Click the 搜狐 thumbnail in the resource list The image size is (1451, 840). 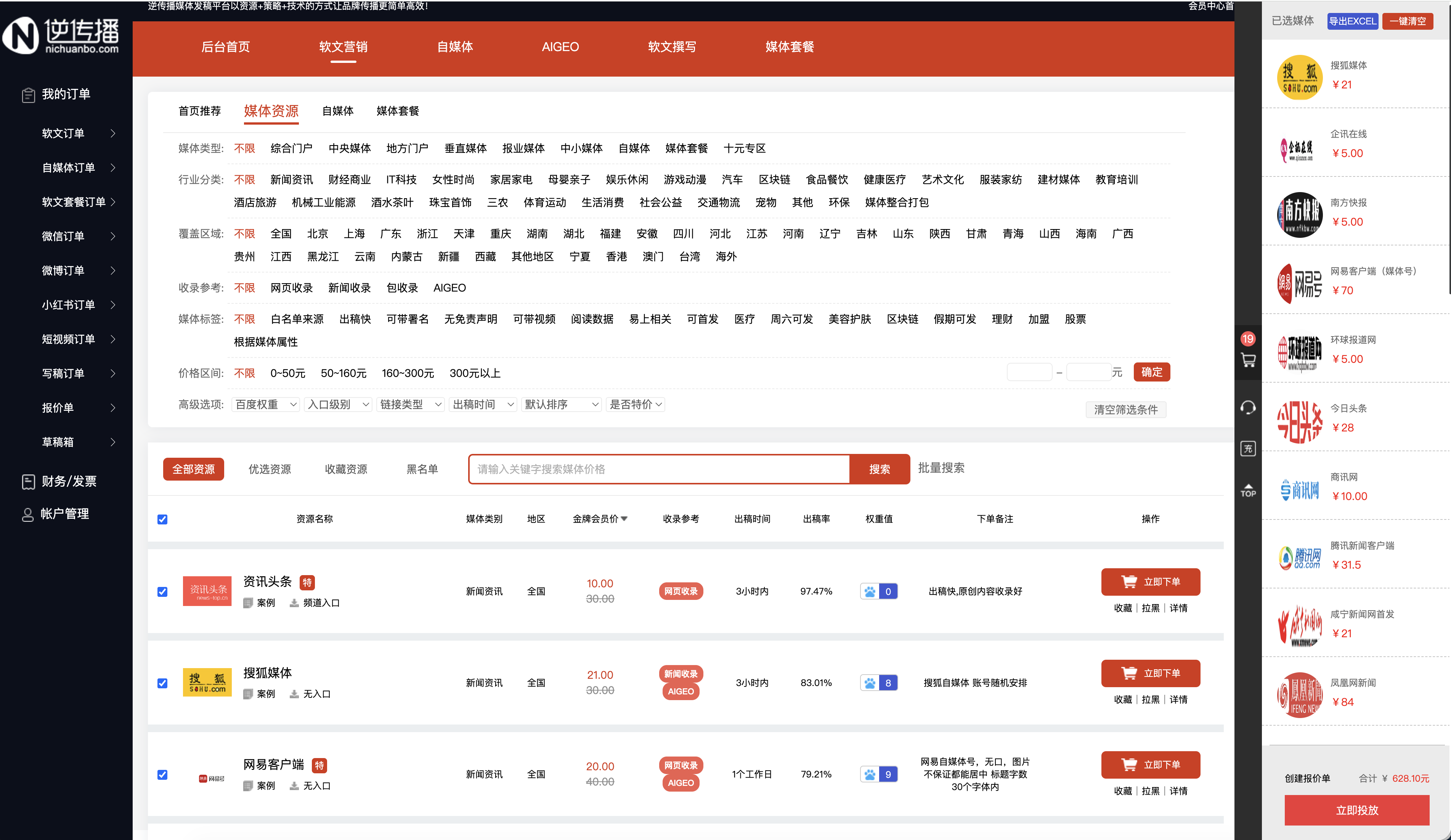(x=207, y=683)
